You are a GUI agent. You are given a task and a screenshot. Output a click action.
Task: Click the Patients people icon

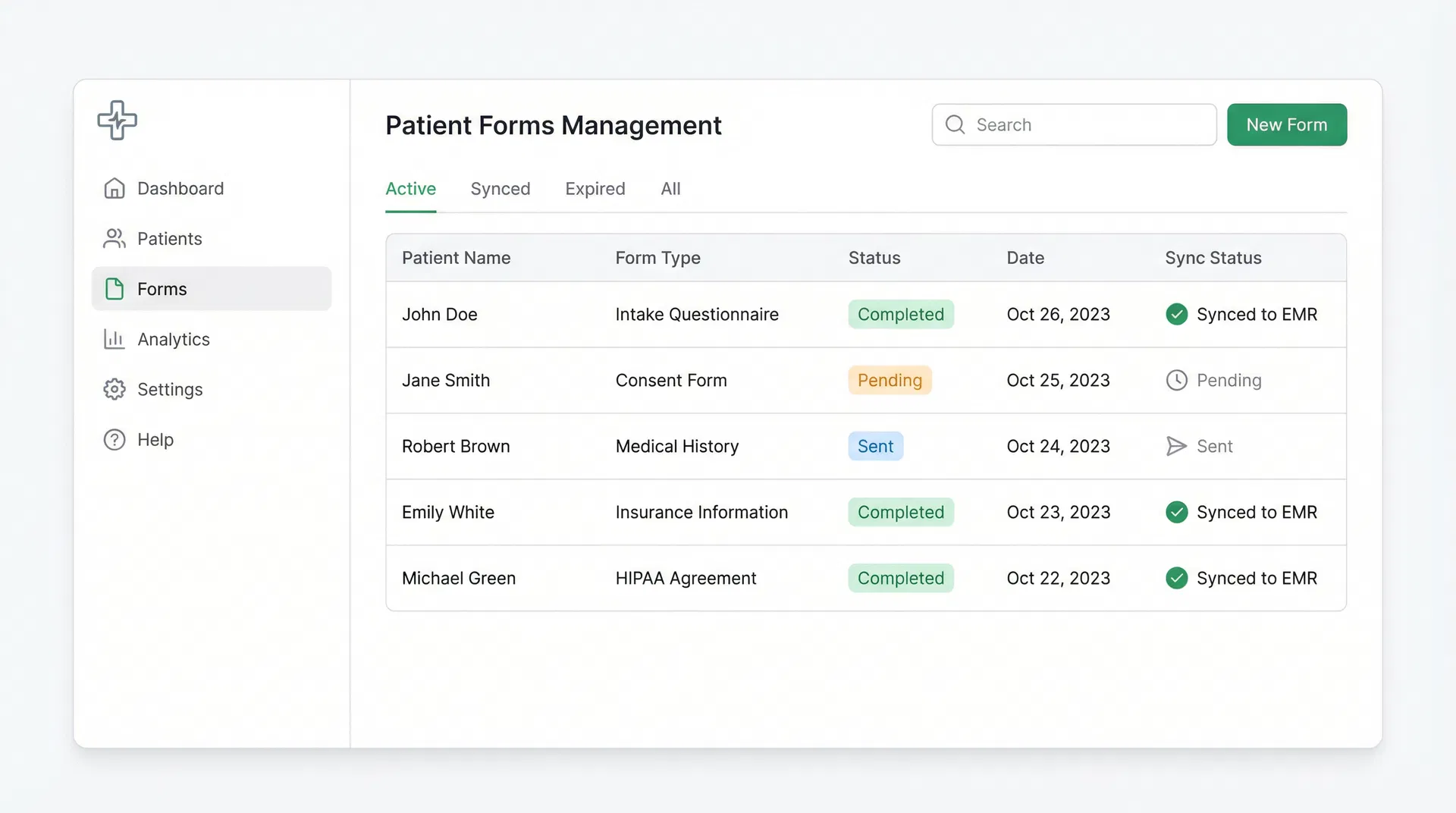(114, 238)
